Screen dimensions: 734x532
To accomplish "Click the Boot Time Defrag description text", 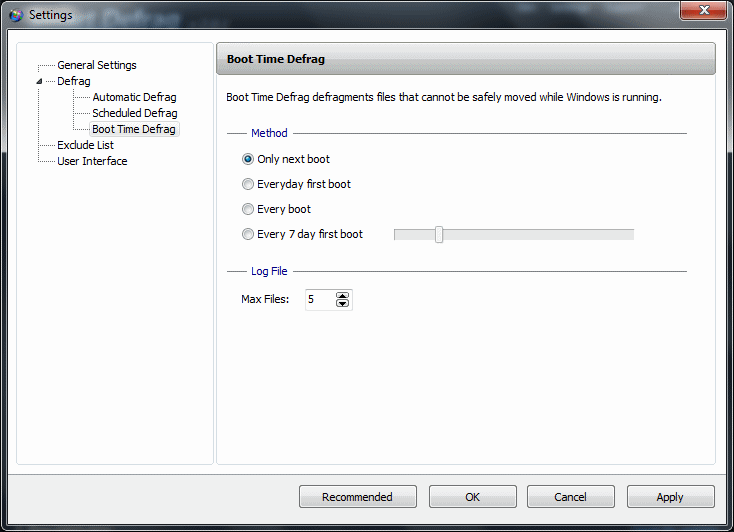I will click(x=444, y=97).
